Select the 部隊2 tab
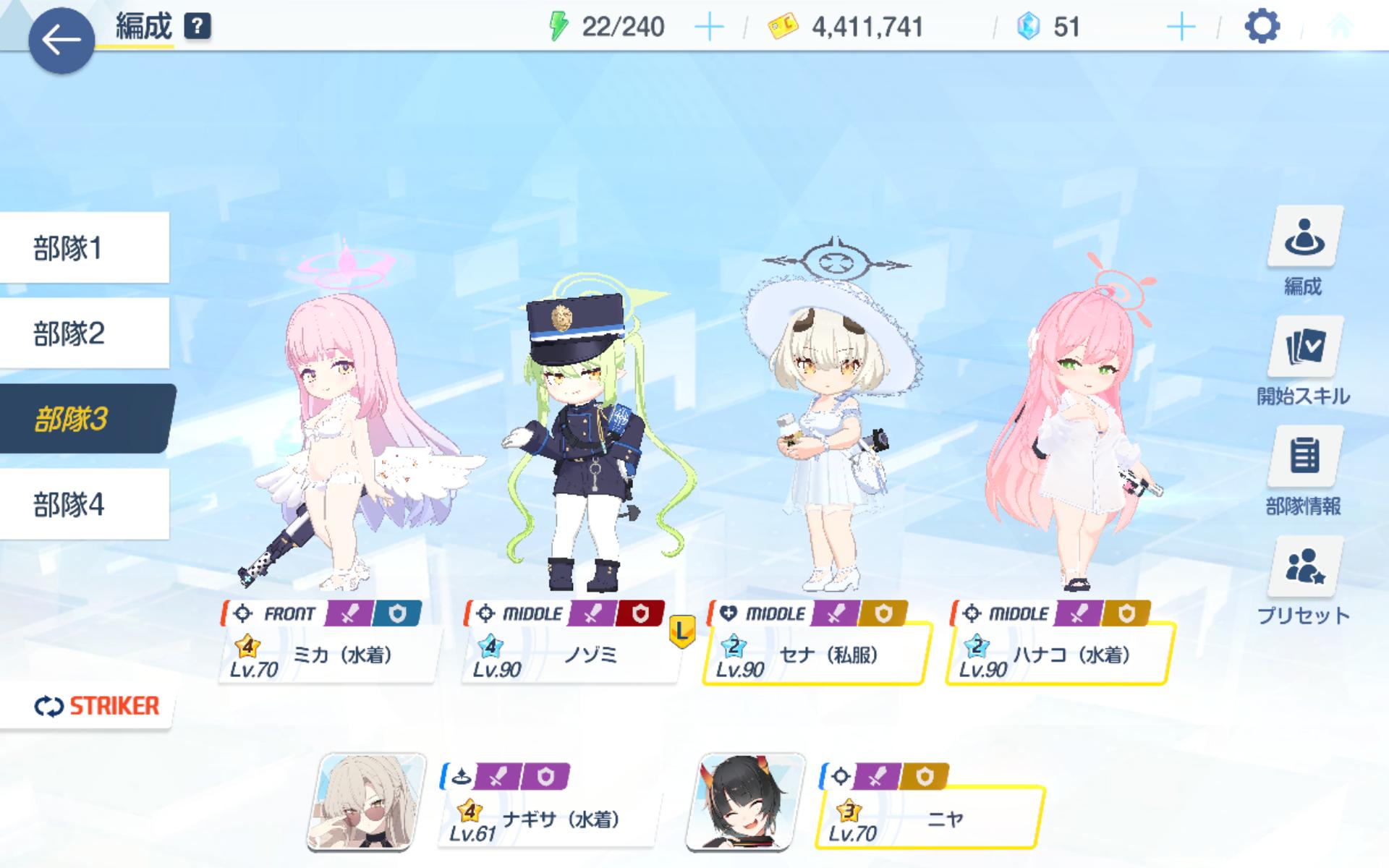The height and width of the screenshot is (868, 1389). 85,333
